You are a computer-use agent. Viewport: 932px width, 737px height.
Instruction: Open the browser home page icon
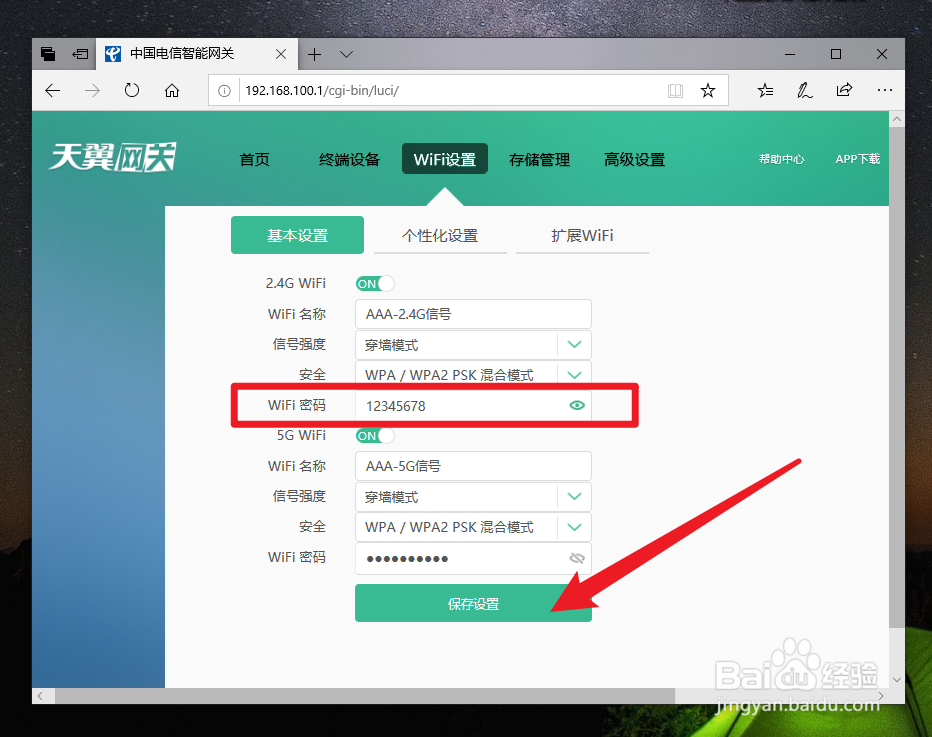coord(171,90)
